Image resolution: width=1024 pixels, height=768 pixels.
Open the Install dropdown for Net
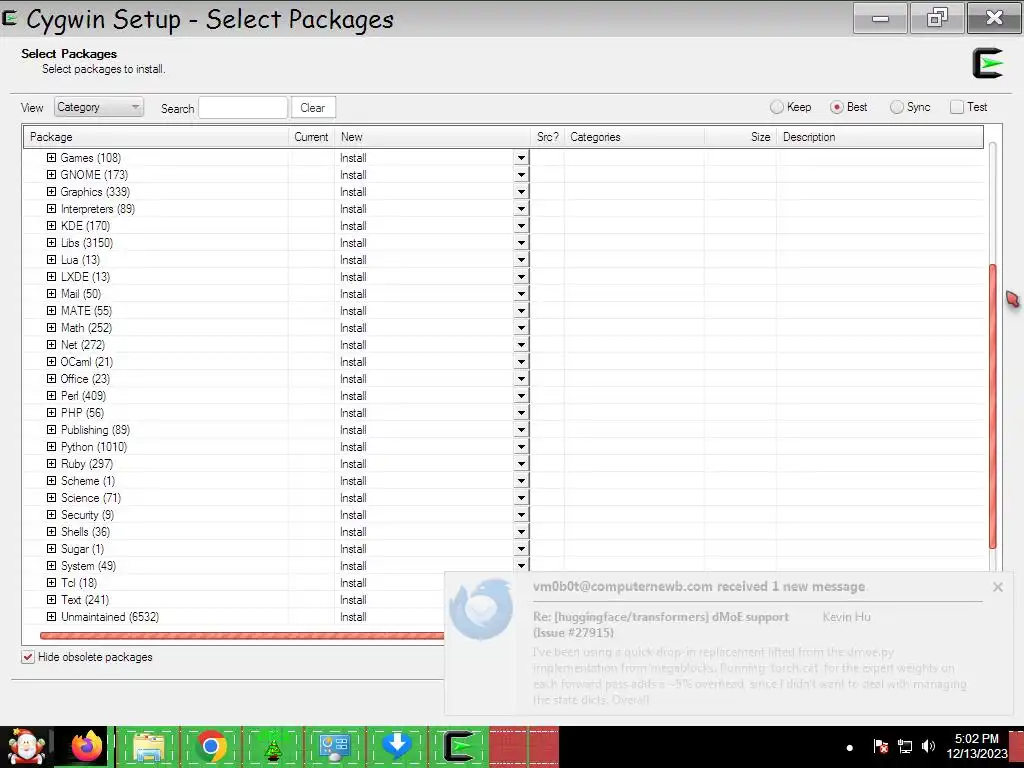click(x=521, y=345)
